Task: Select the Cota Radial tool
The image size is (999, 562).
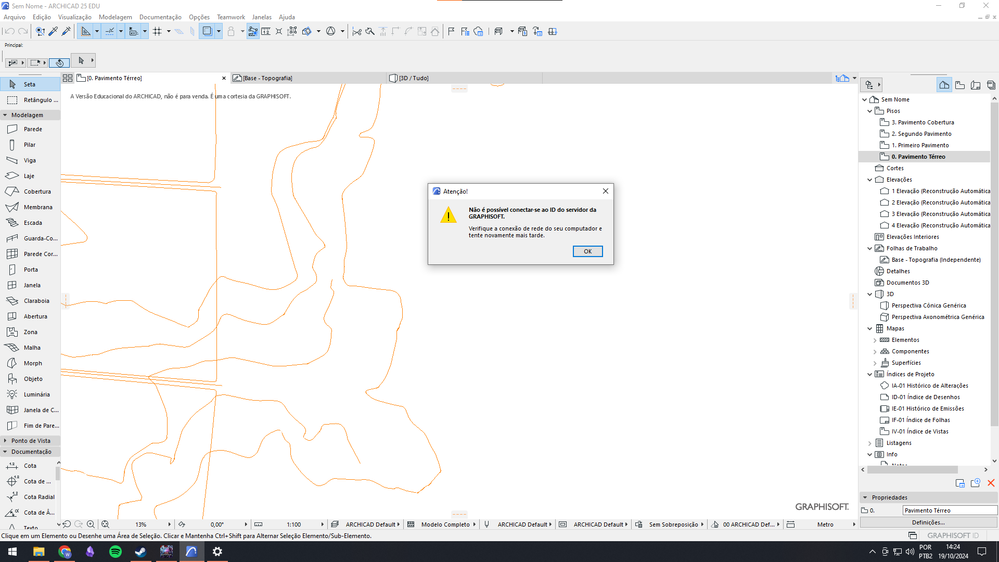Action: 29,497
